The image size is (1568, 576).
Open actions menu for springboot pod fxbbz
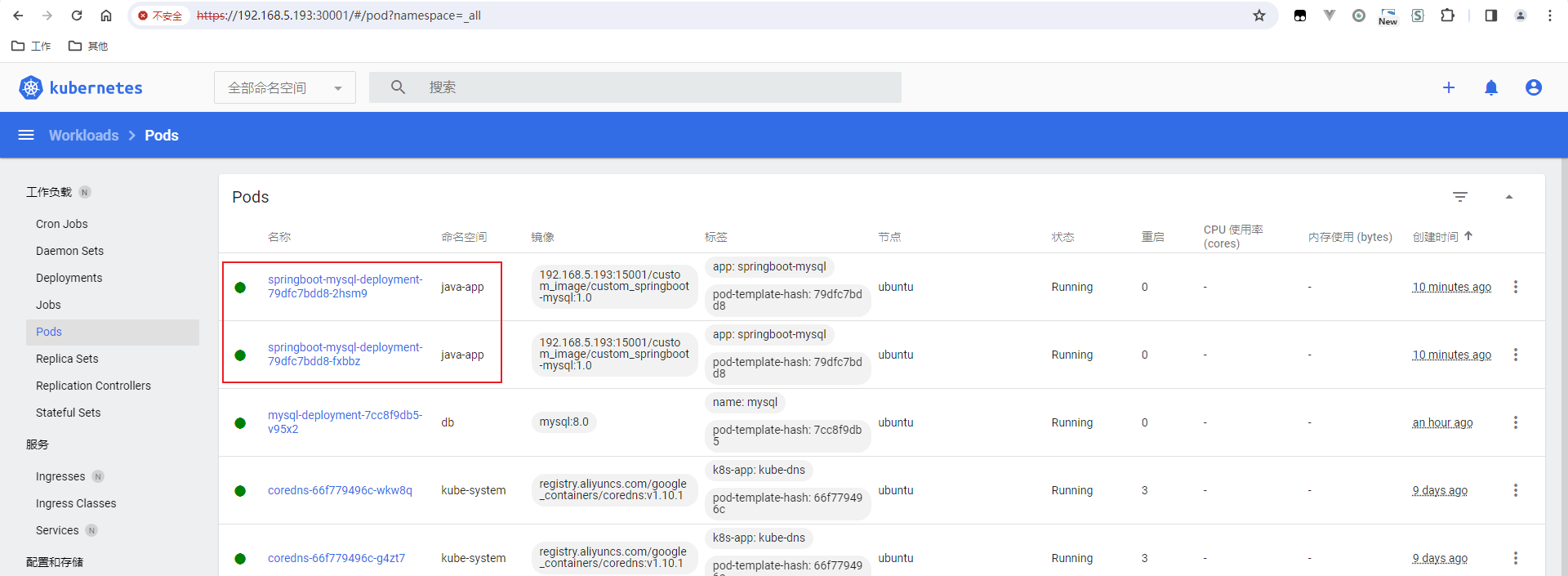(x=1516, y=355)
